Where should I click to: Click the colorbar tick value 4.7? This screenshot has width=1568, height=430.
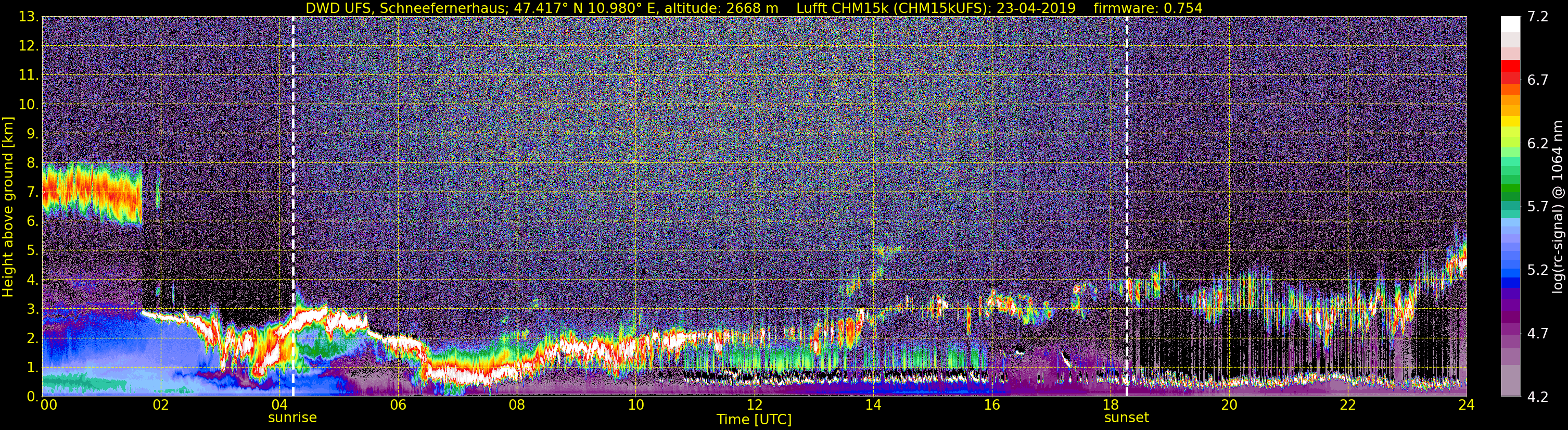1538,333
